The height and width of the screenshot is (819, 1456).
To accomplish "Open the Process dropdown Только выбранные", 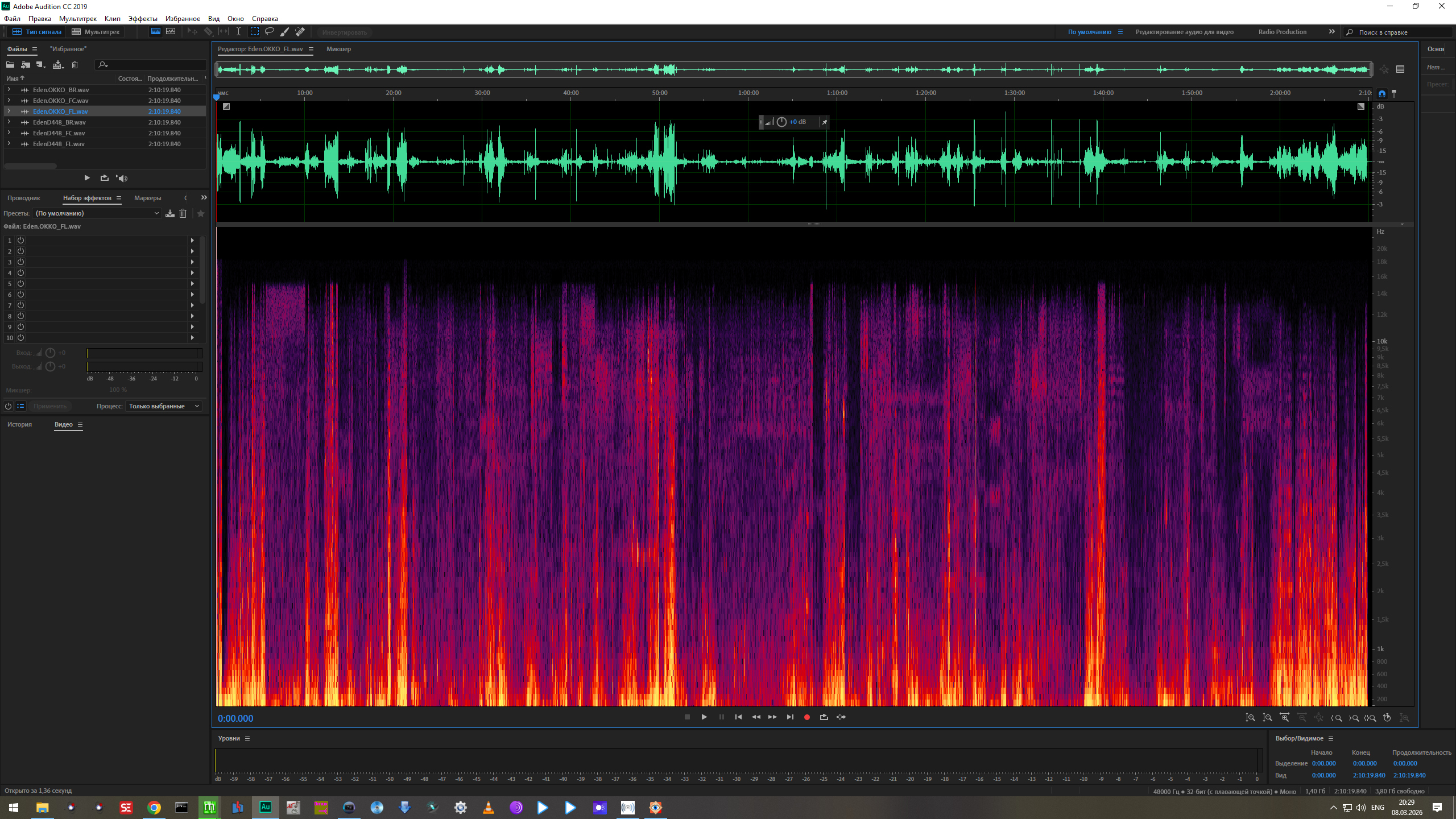I will click(164, 406).
